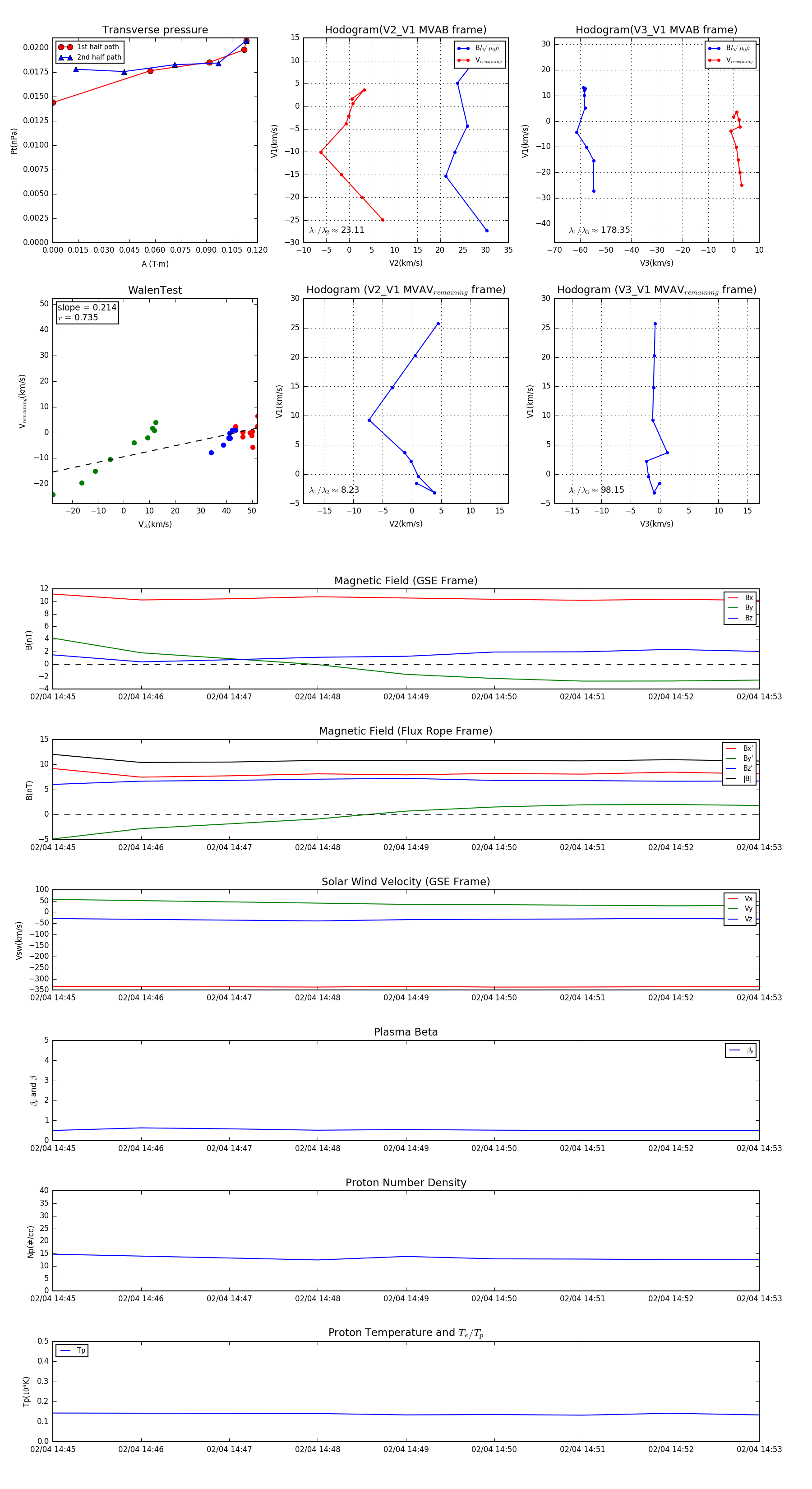Click the 'Plasma Beta' plot title

pos(406,1032)
